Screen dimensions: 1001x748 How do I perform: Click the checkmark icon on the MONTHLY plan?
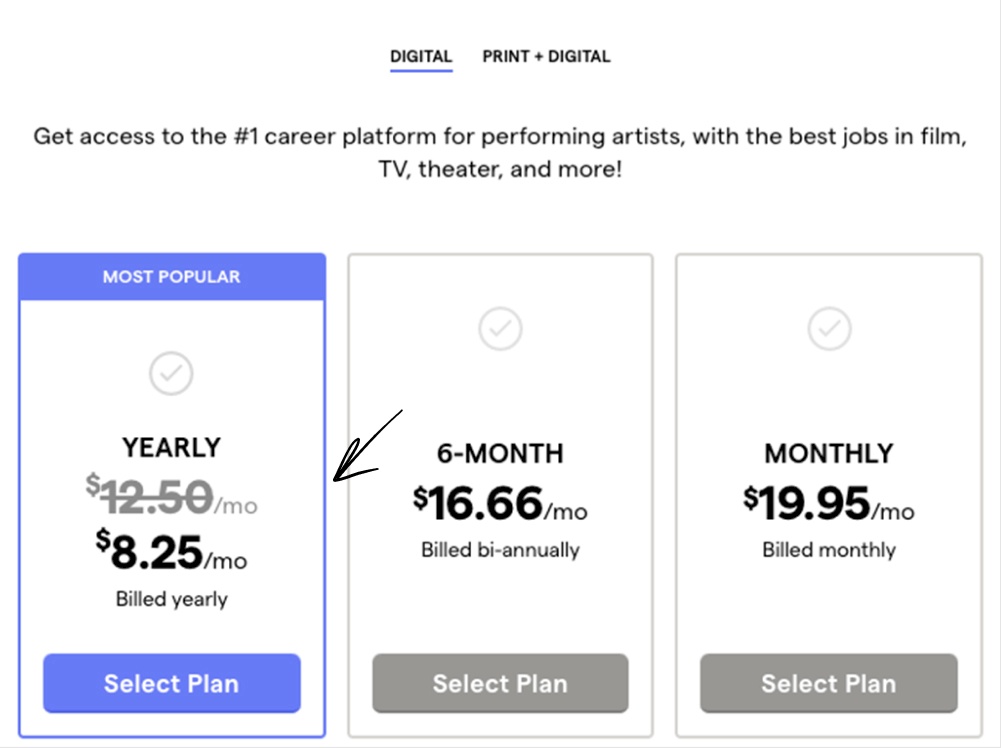(x=828, y=328)
